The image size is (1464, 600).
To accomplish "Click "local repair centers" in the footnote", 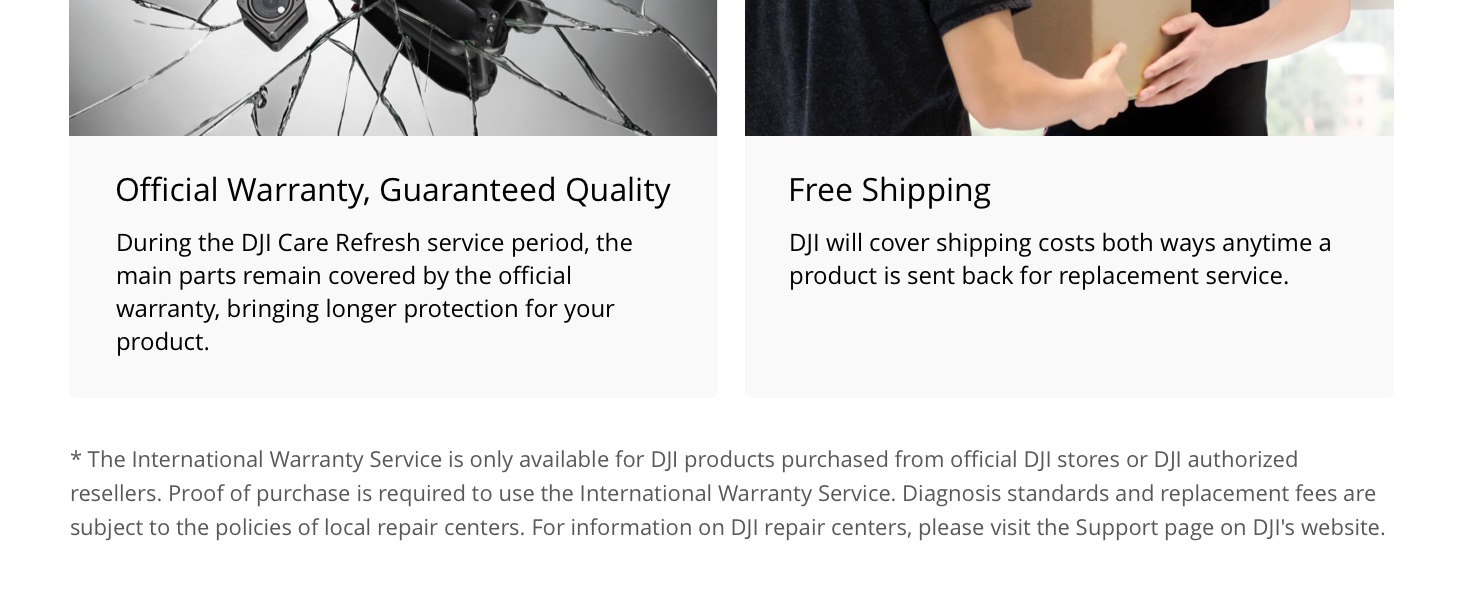I will pyautogui.click(x=424, y=528).
